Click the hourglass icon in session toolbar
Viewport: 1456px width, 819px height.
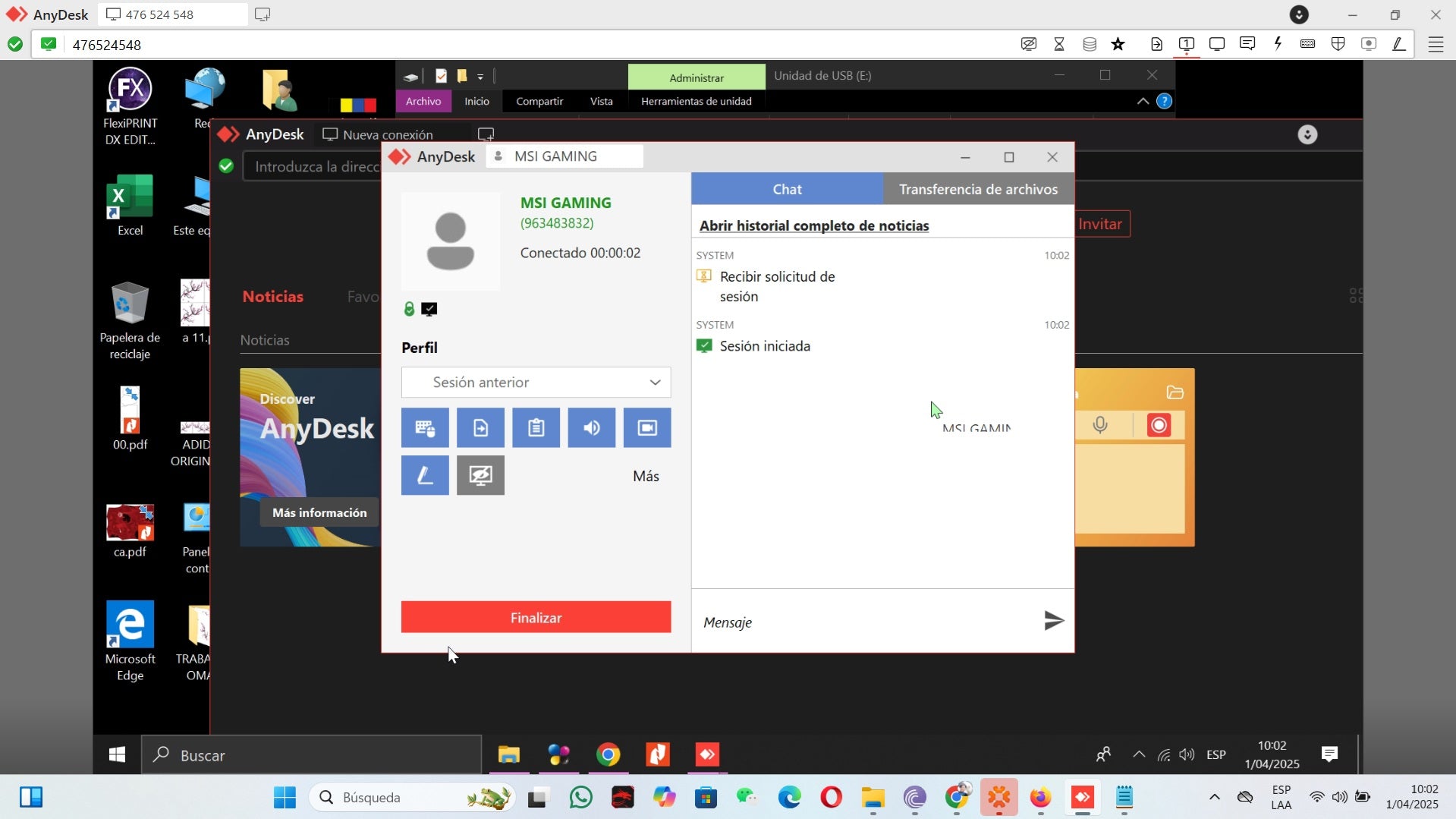(x=1059, y=44)
